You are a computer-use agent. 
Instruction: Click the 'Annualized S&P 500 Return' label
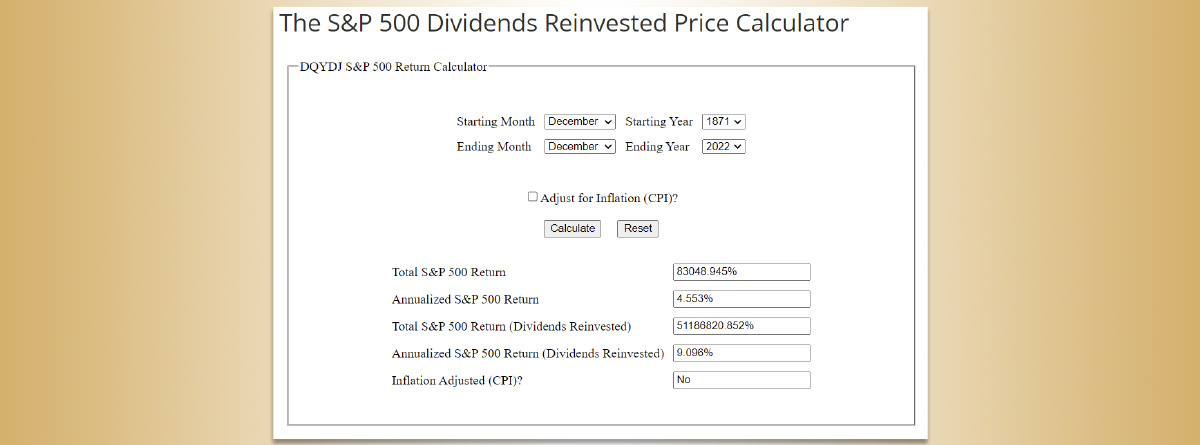tap(466, 299)
